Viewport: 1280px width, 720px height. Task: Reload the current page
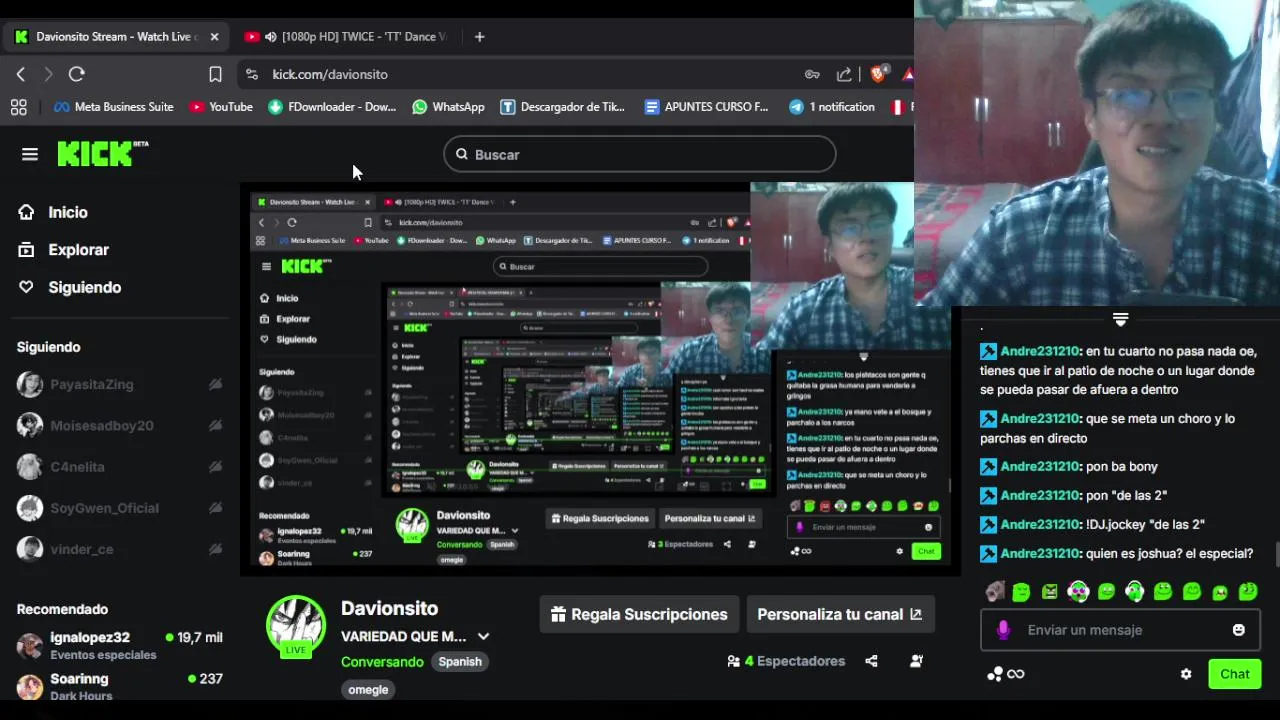76,74
